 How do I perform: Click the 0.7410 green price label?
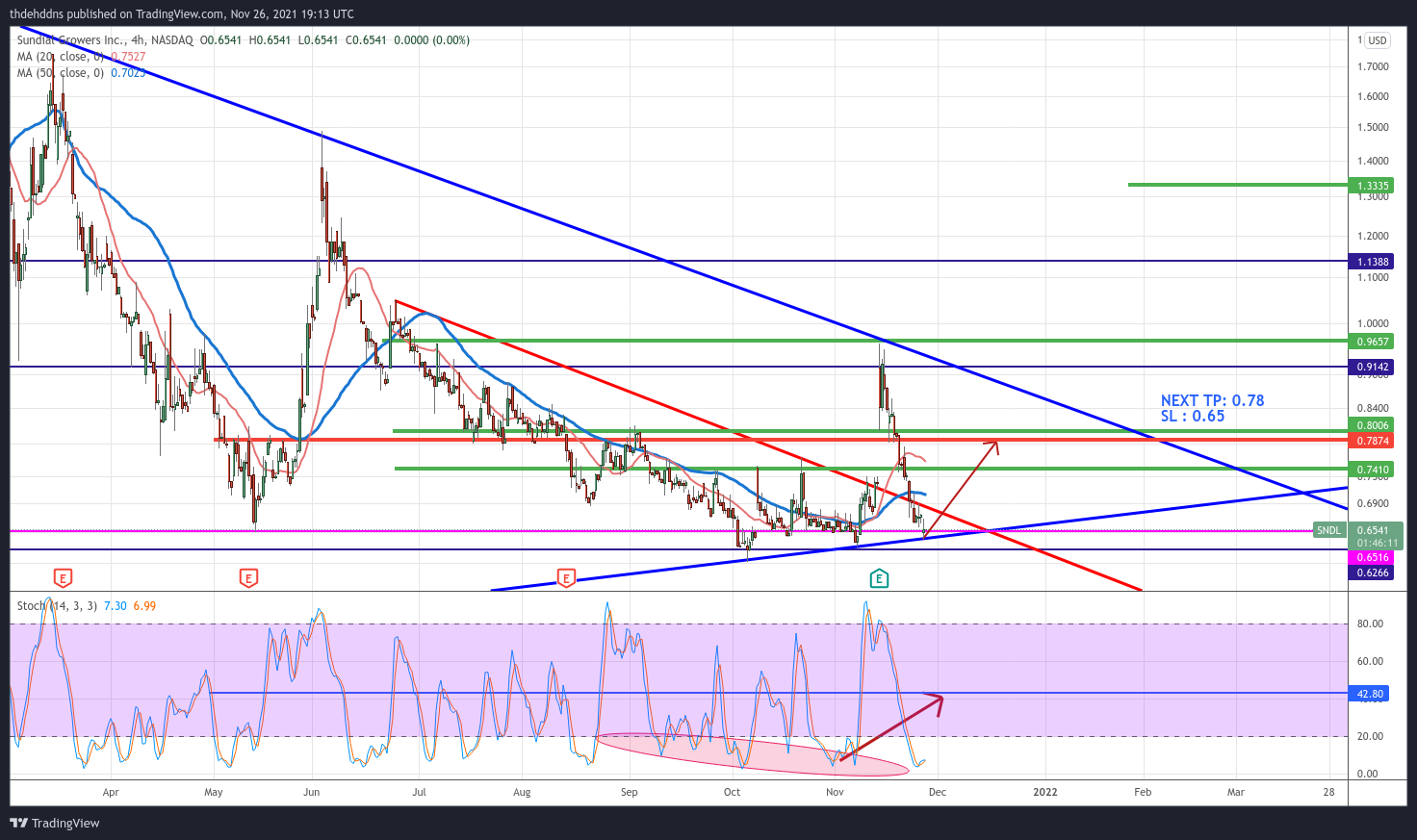click(1373, 470)
